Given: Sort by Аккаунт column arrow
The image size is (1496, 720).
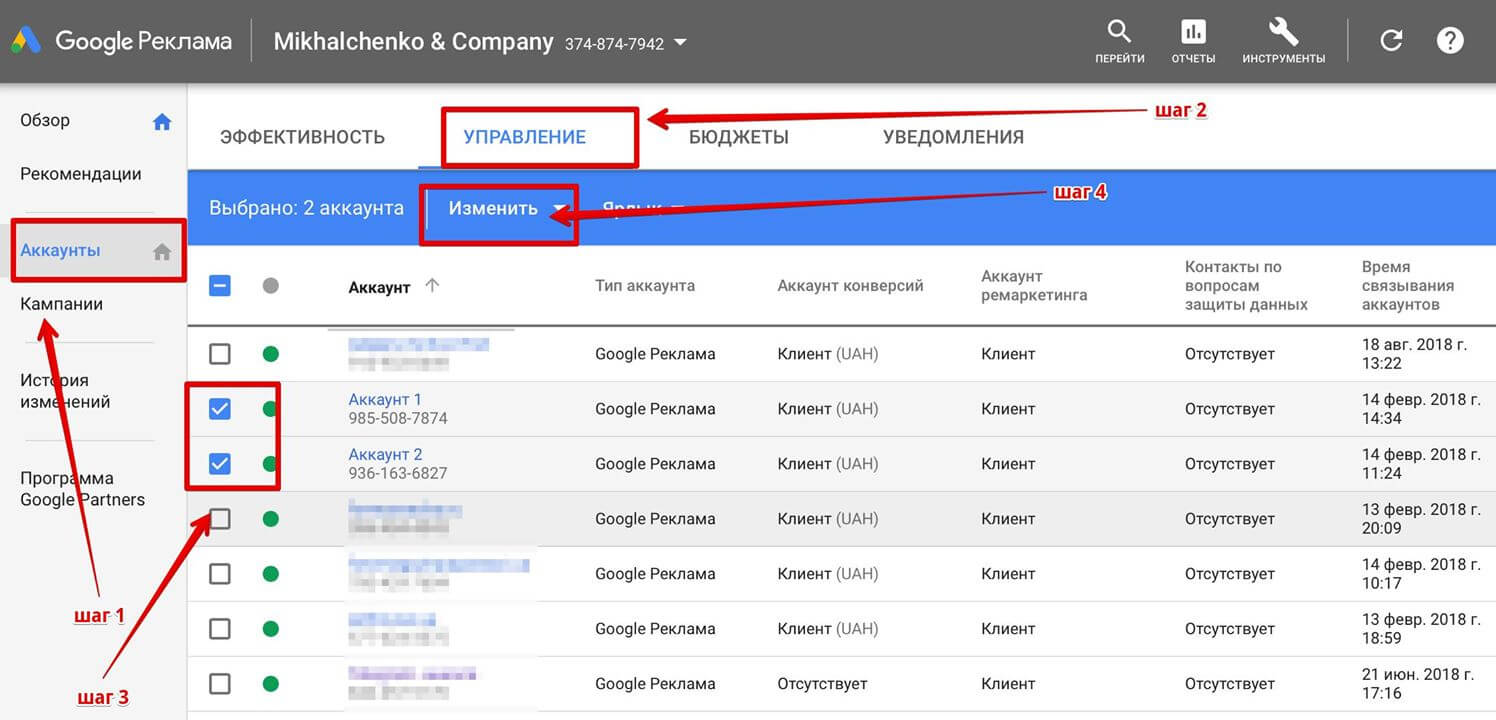Looking at the screenshot, I should pos(432,286).
